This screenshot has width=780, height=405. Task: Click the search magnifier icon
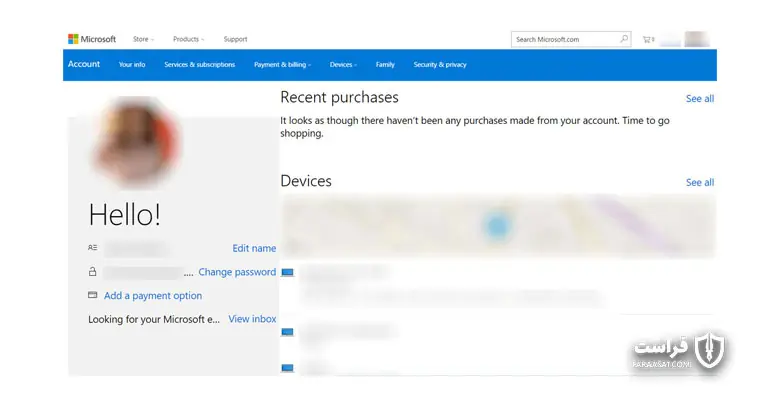coord(624,39)
